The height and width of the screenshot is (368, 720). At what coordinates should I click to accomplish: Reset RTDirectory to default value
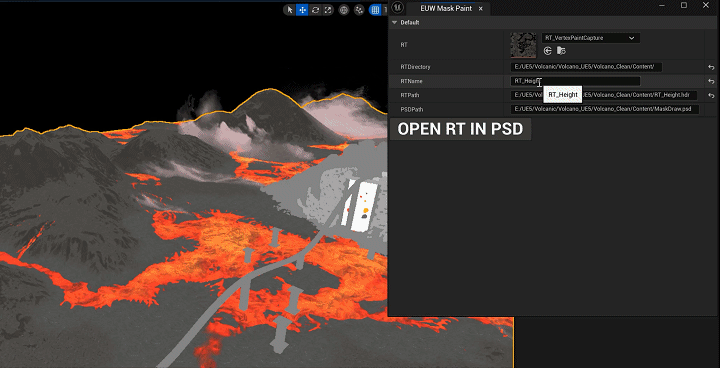click(711, 68)
